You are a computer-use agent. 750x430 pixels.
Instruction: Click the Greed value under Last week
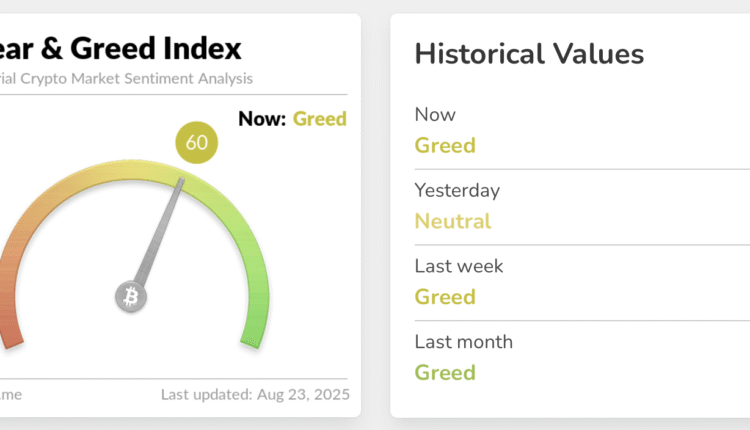[x=445, y=297]
